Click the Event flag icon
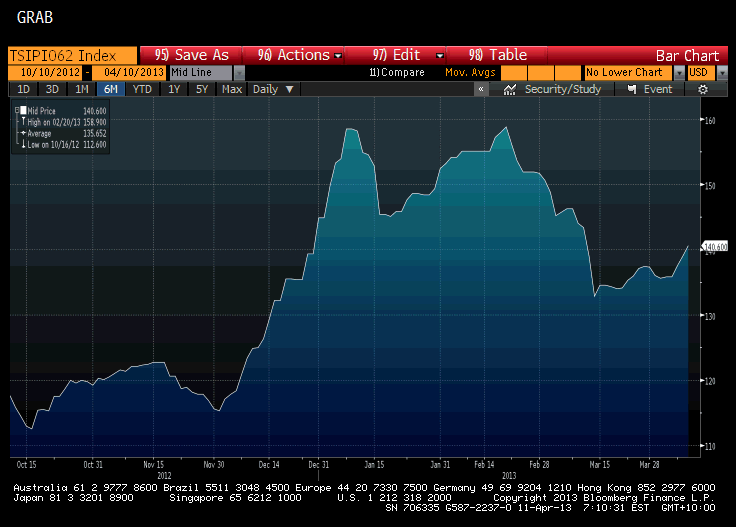Image resolution: width=736 pixels, height=527 pixels. [632, 89]
